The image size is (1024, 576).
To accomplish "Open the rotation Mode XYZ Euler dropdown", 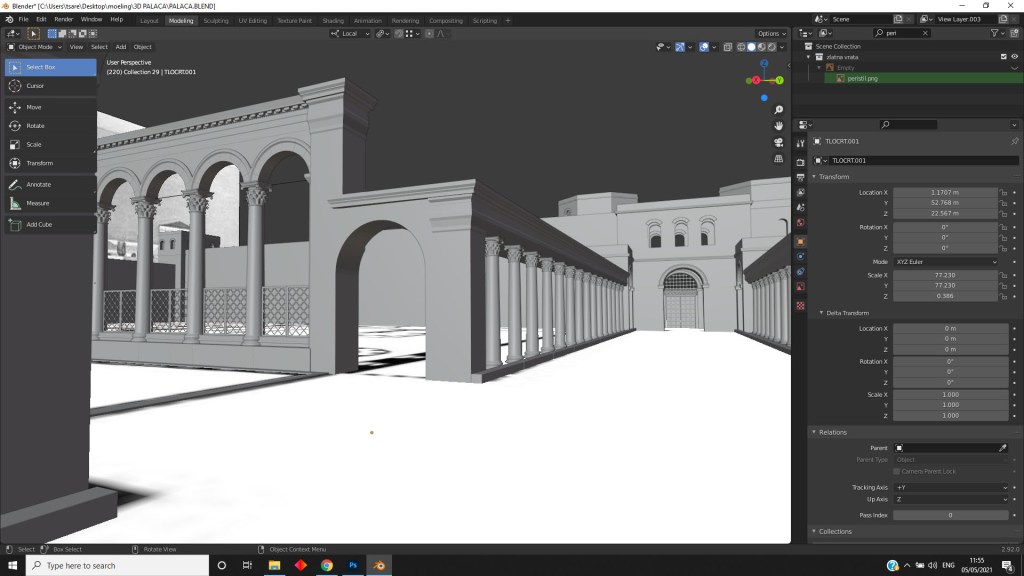I will [945, 262].
